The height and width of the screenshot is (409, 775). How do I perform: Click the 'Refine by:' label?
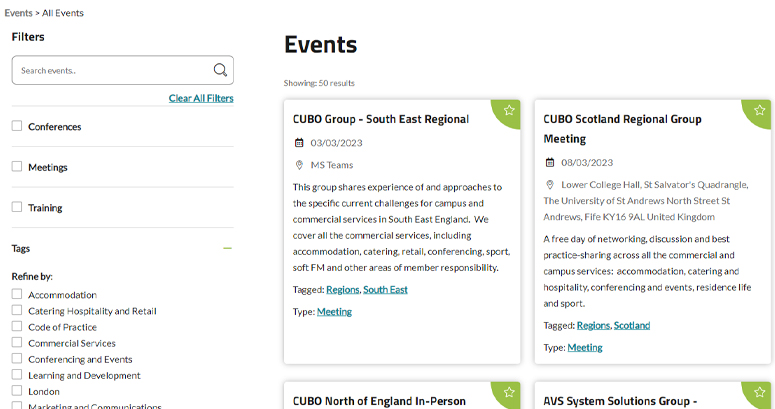tap(32, 276)
